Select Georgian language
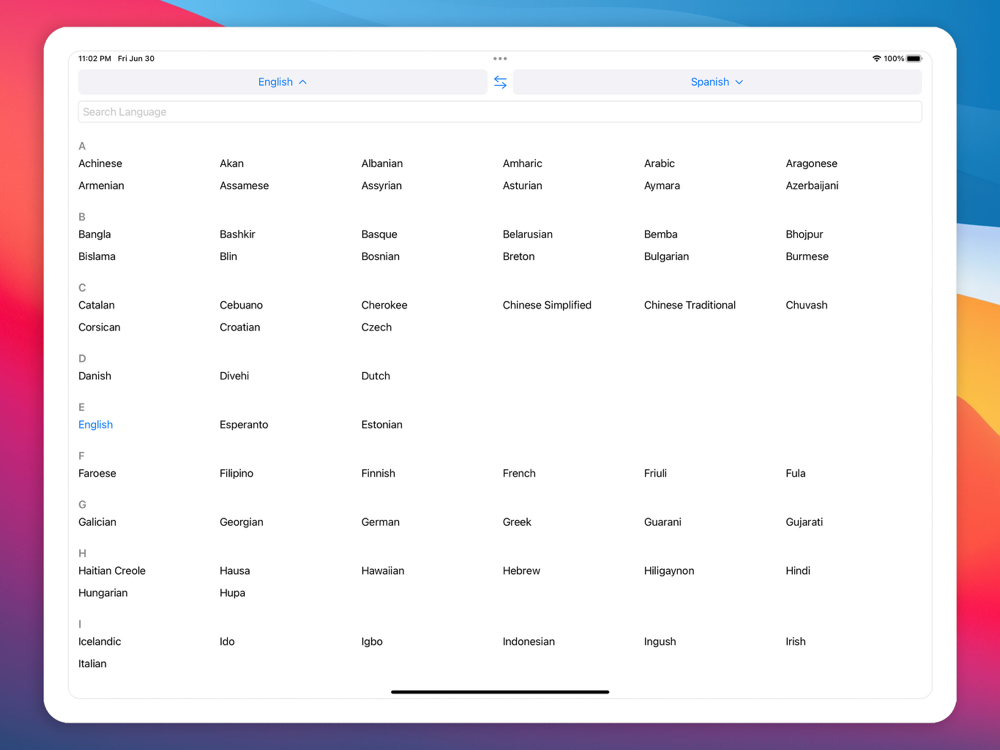This screenshot has height=750, width=1000. (x=241, y=522)
